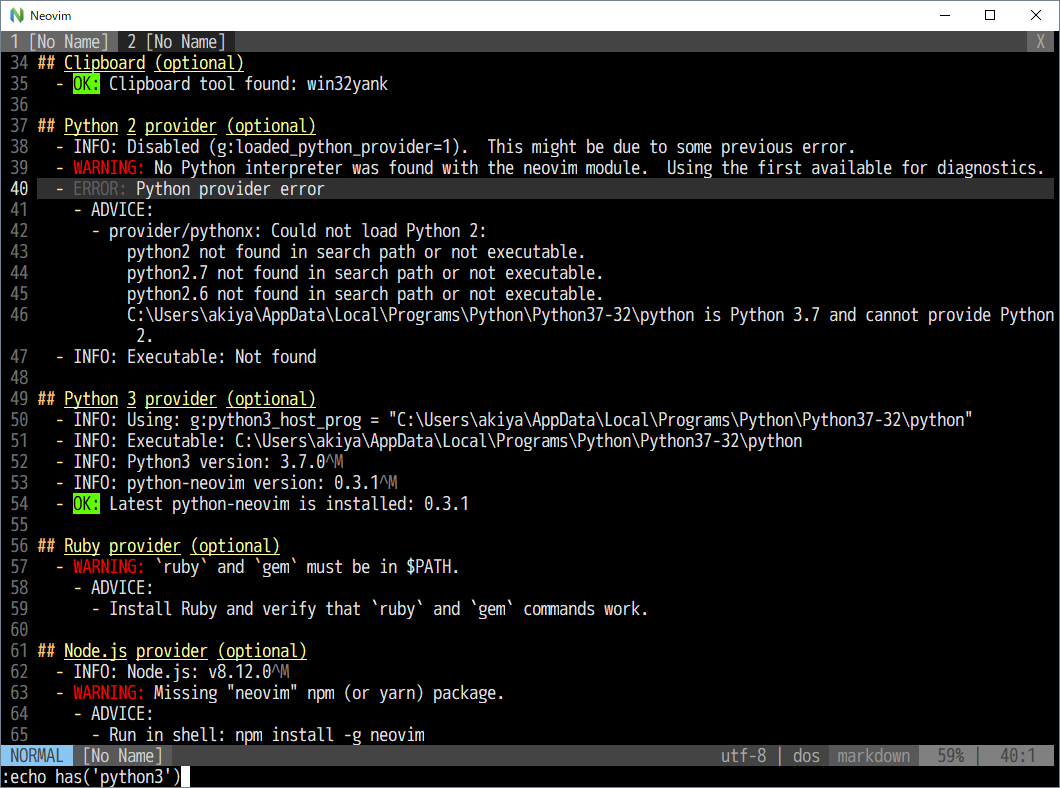The image size is (1060, 788).
Task: Click green OK badge on line 54
Action: pos(87,503)
